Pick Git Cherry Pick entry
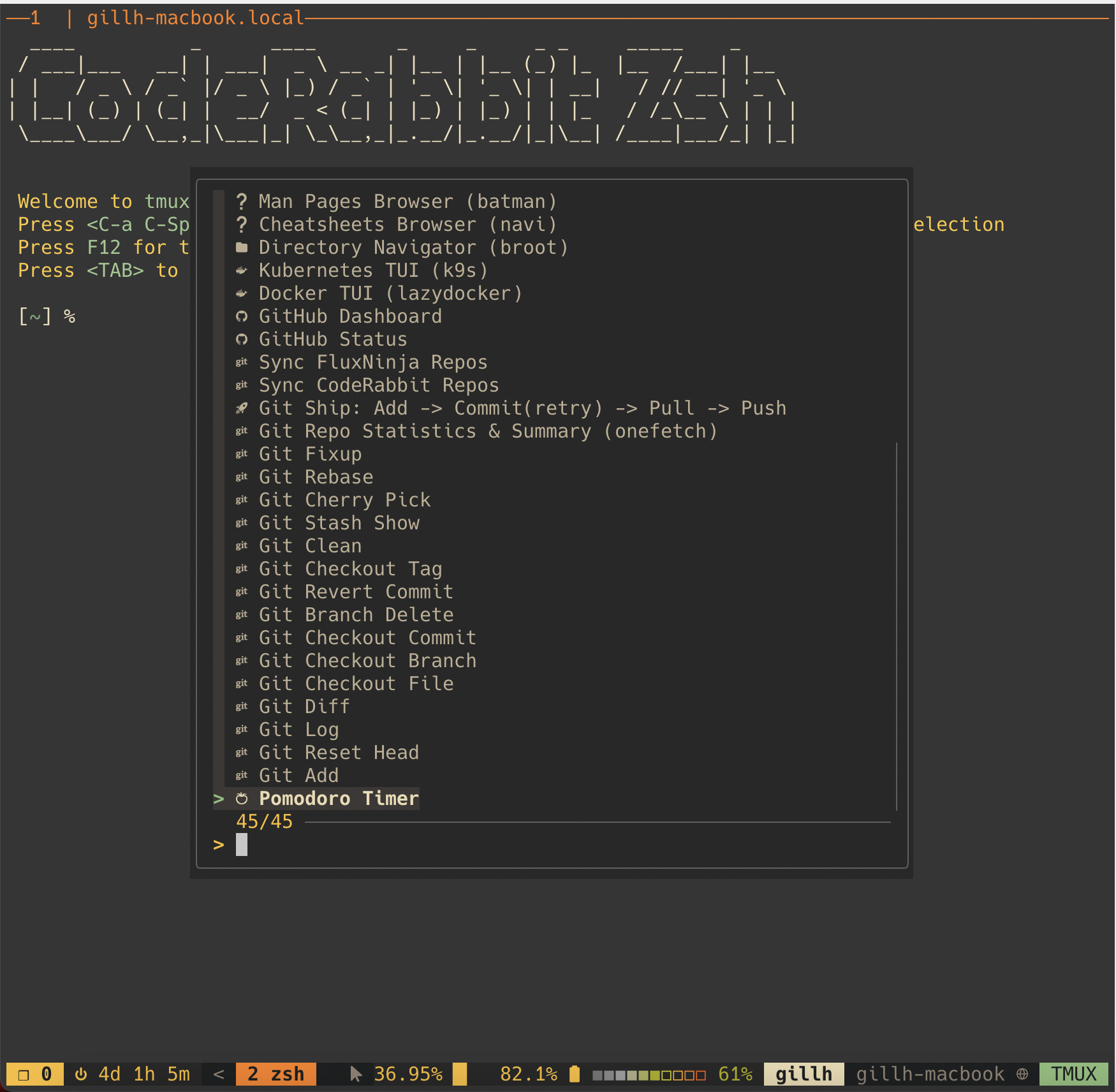 (344, 500)
